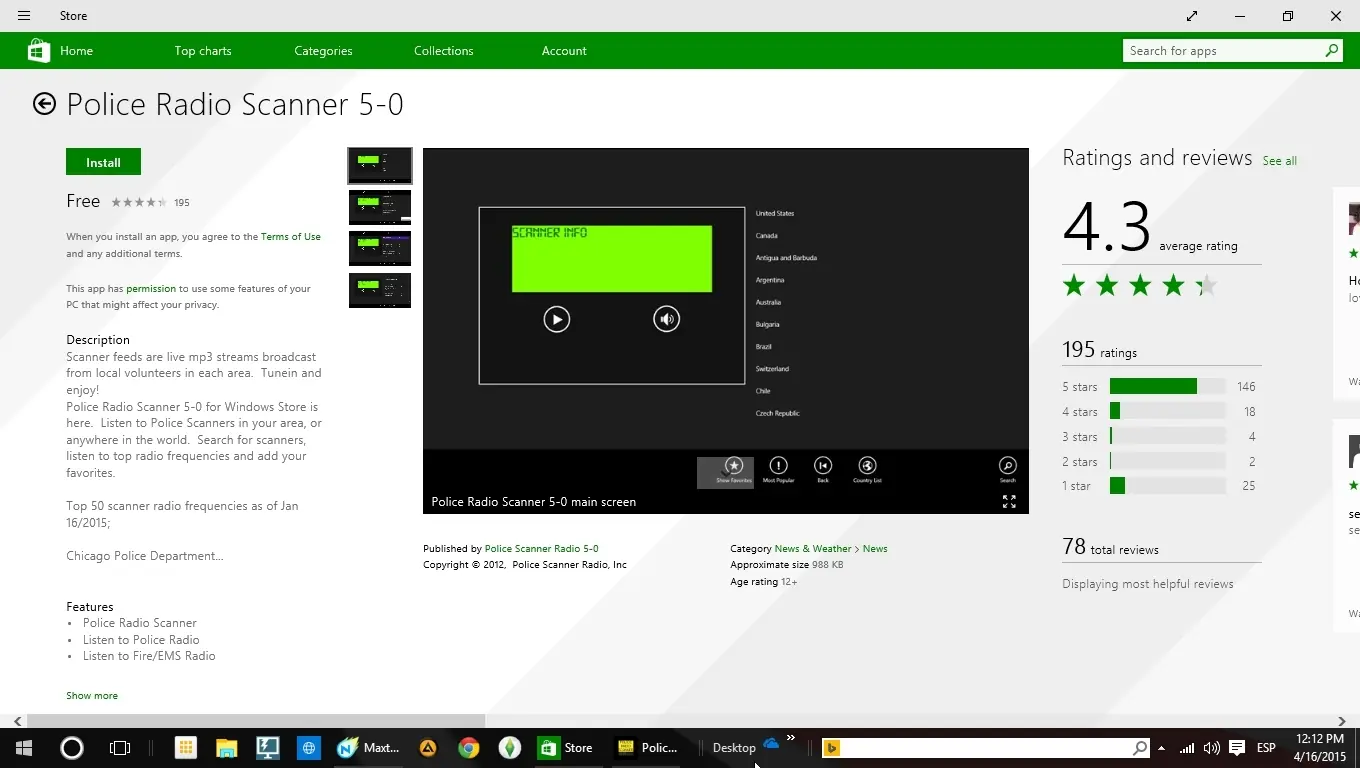Click the left arrow of the horizontal scrollbar
This screenshot has width=1360, height=768.
click(17, 721)
